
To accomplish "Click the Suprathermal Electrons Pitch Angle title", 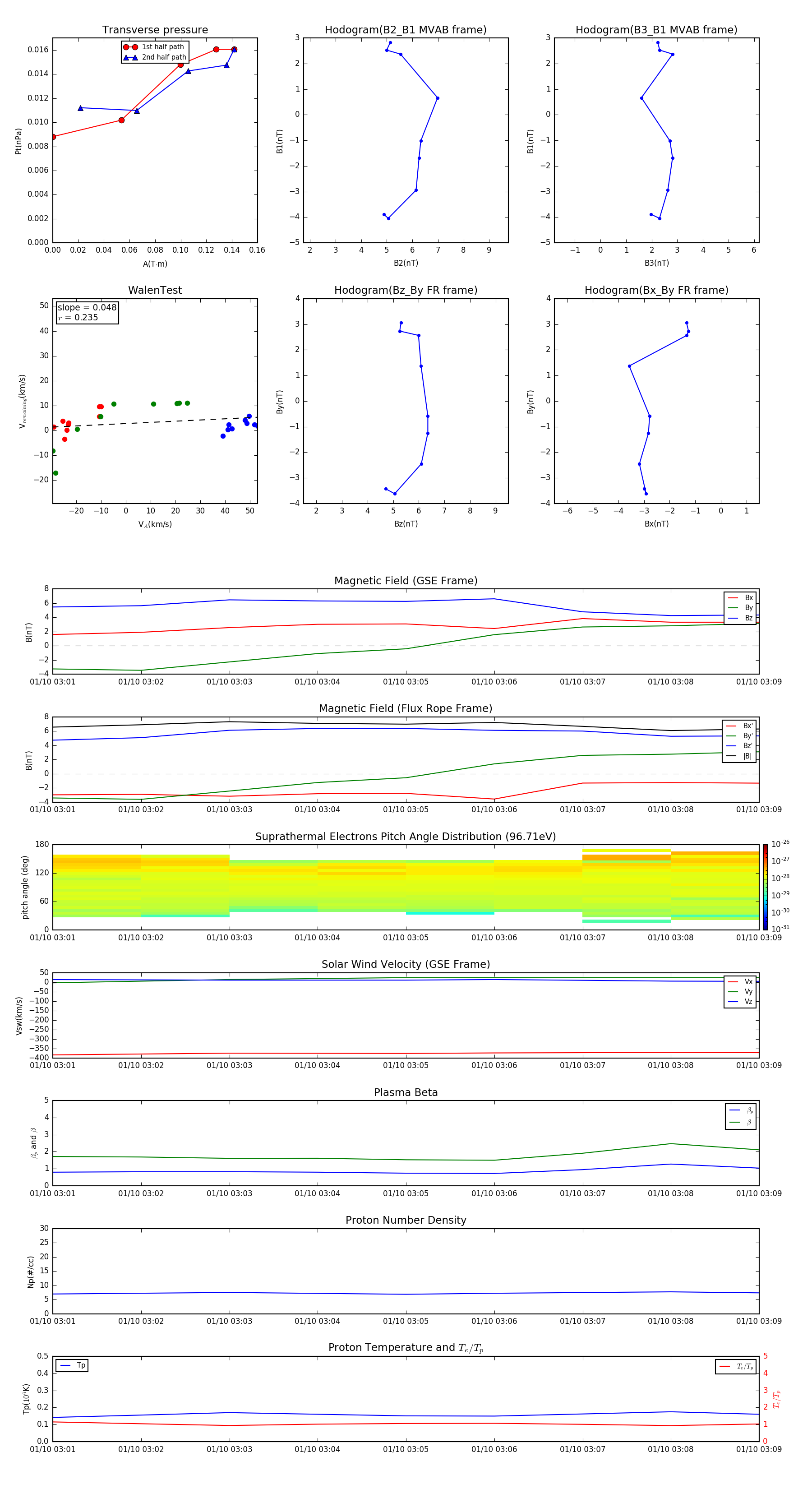I will (x=406, y=837).
